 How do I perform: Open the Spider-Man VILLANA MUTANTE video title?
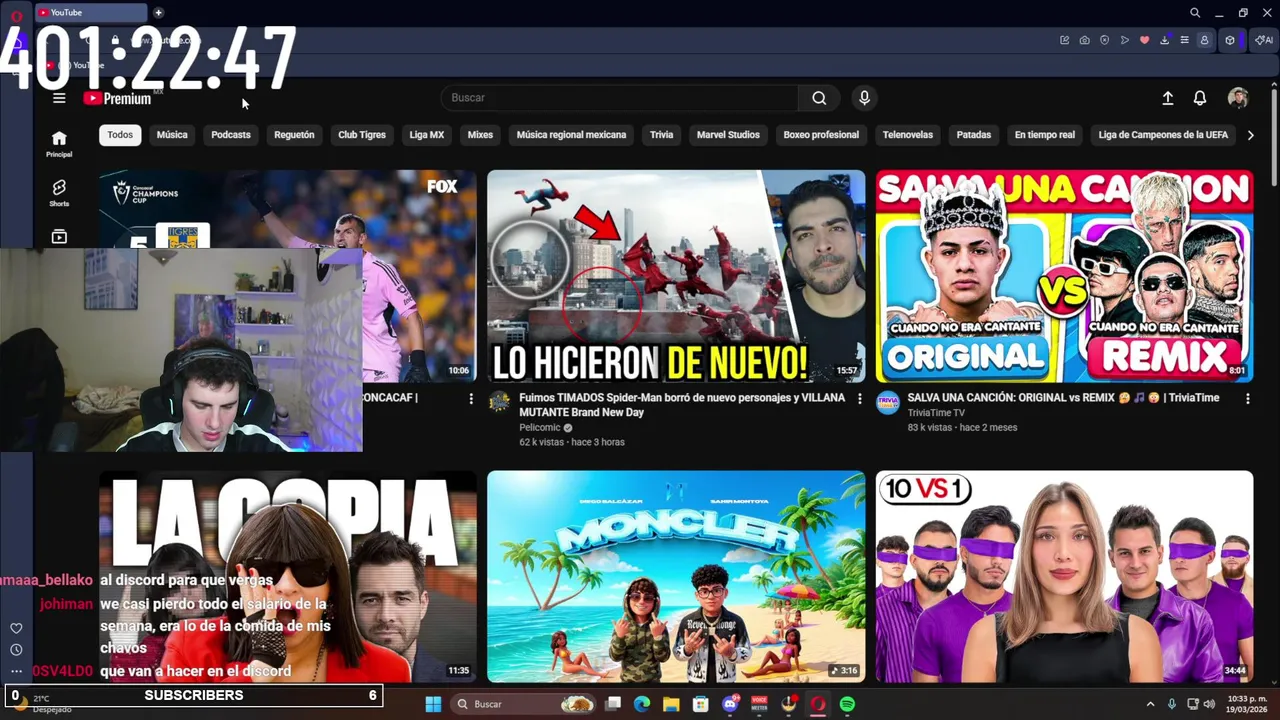(x=682, y=405)
